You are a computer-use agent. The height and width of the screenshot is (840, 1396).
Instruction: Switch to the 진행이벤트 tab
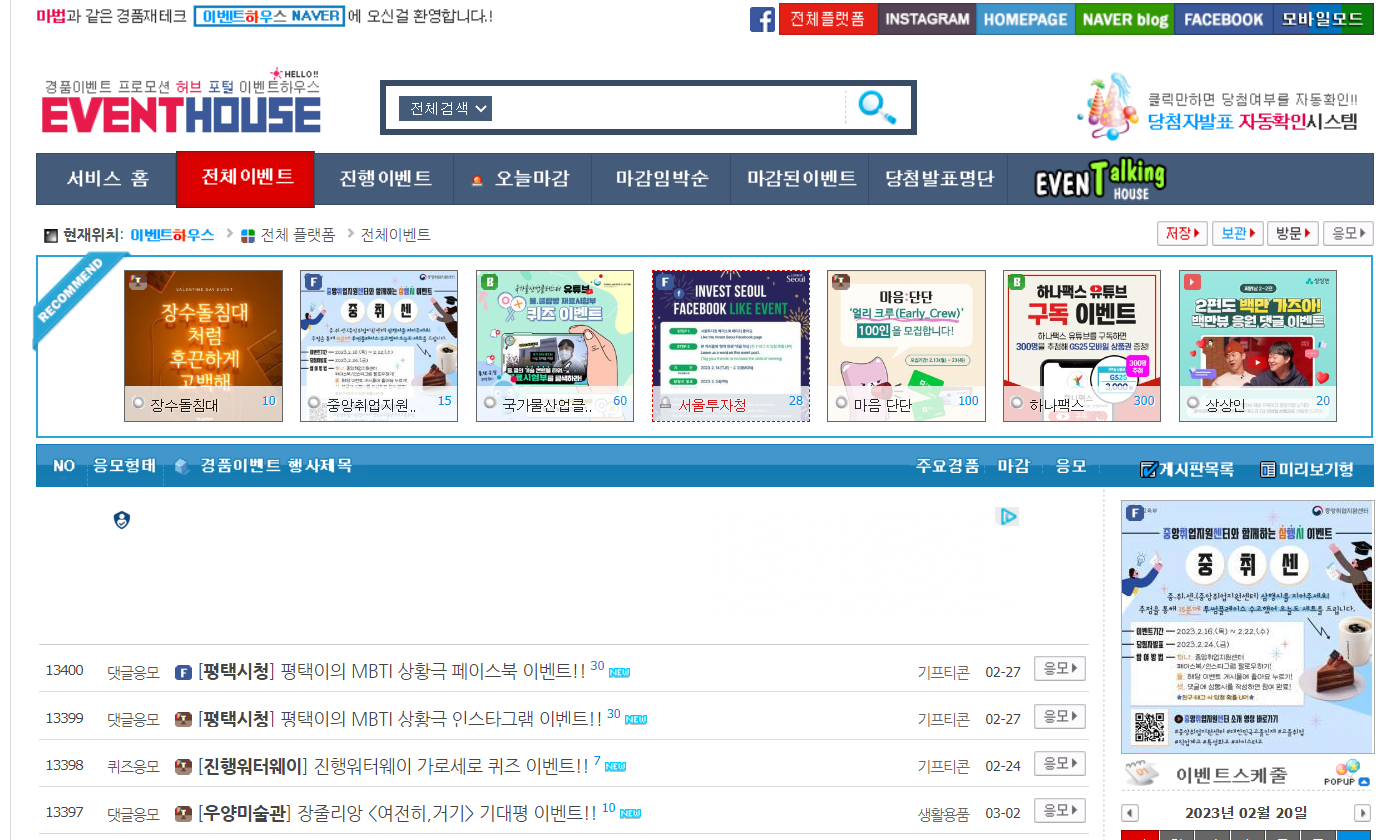tap(386, 179)
